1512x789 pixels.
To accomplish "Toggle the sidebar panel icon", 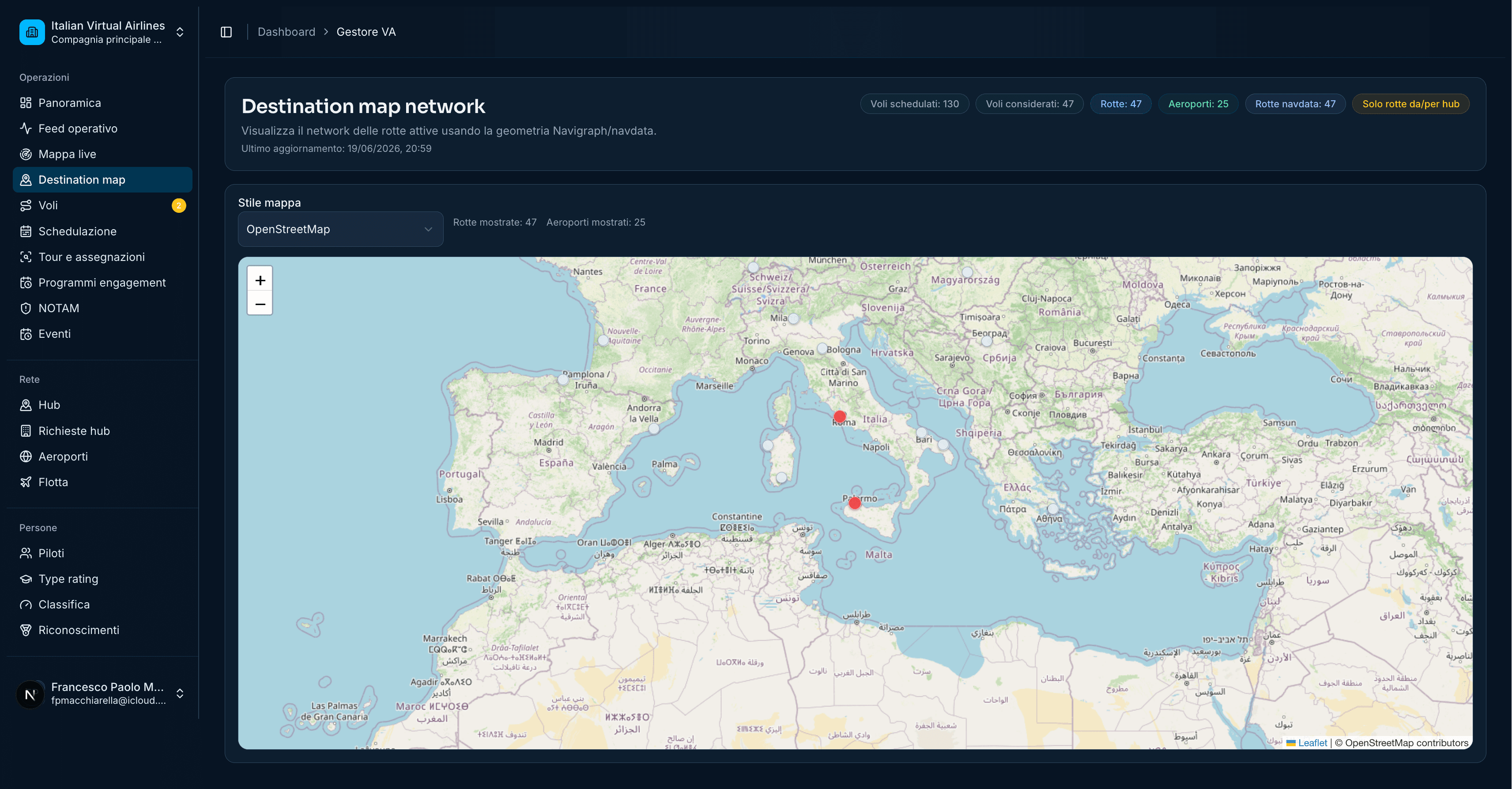I will click(226, 32).
